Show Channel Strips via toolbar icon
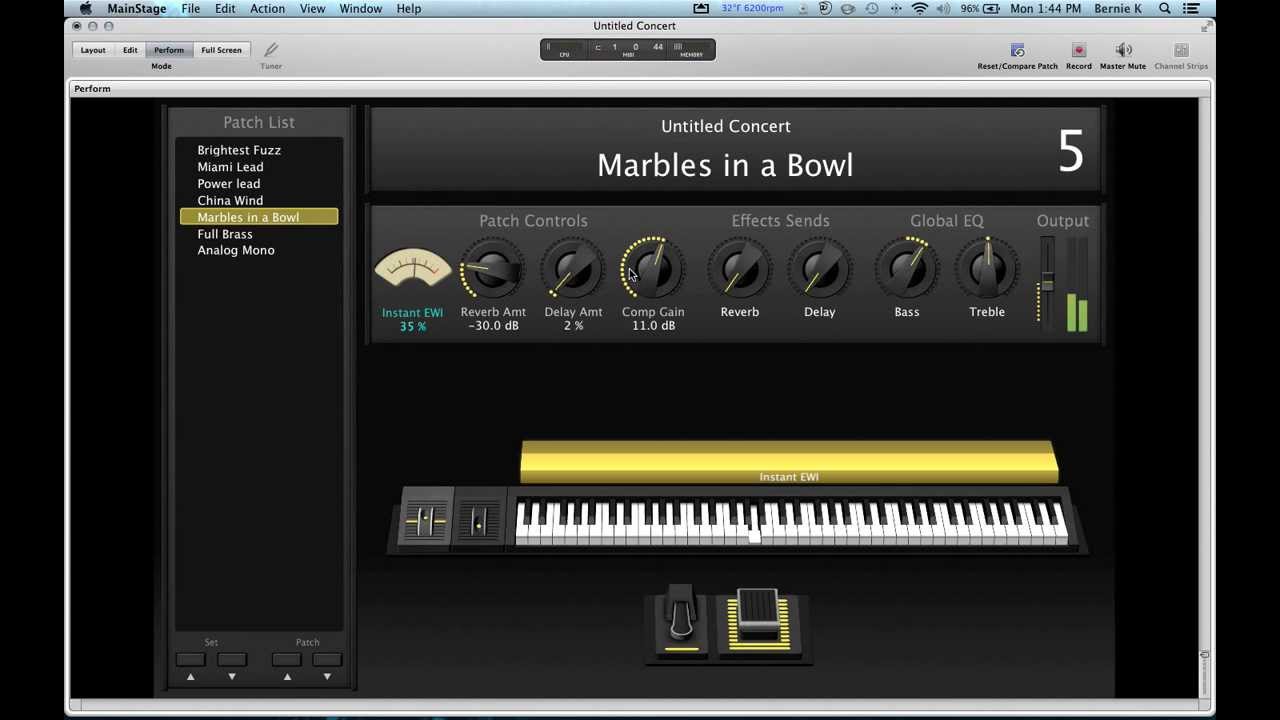 [x=1181, y=50]
